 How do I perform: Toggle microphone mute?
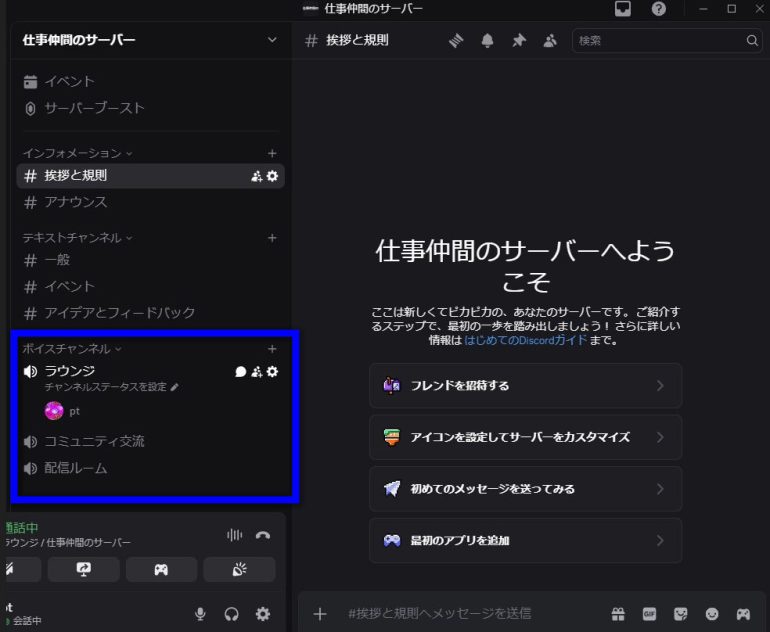201,614
